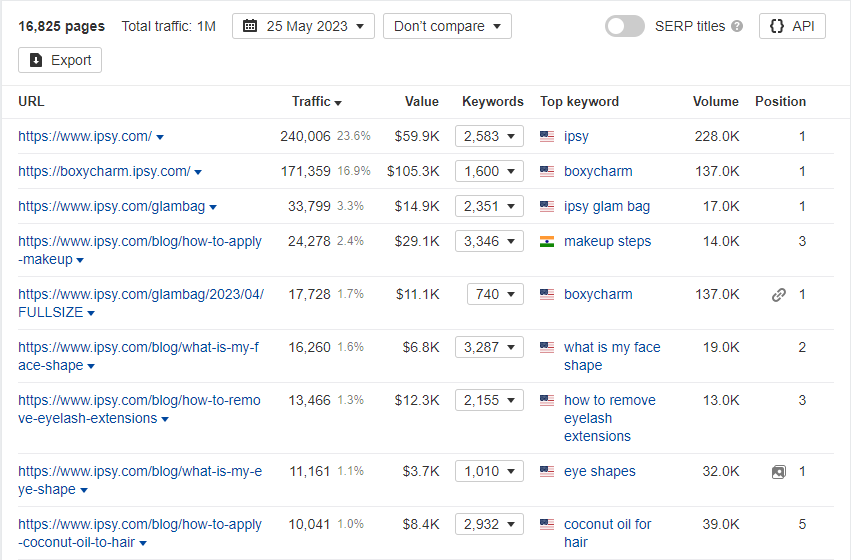Image resolution: width=851 pixels, height=560 pixels.
Task: Click the US flag beside ipsy glam bag
Action: (x=547, y=206)
